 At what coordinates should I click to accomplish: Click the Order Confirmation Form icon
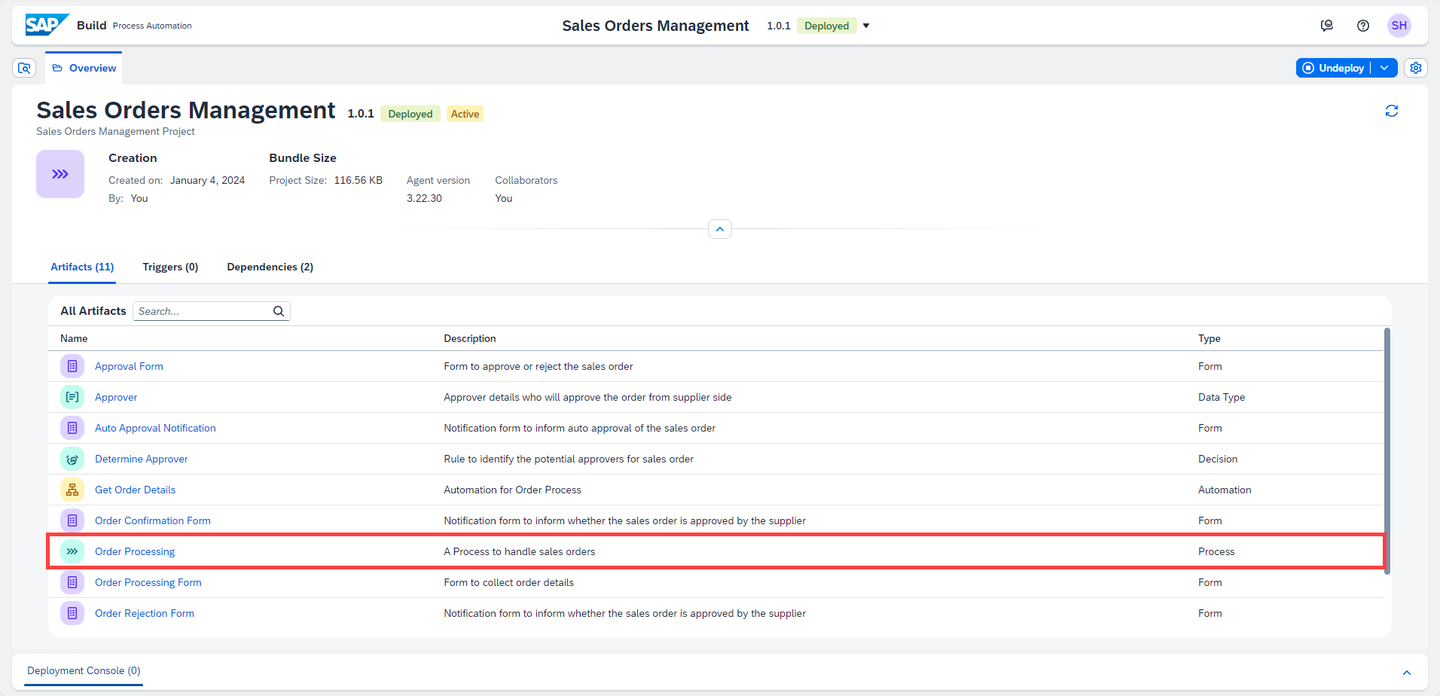pos(72,521)
